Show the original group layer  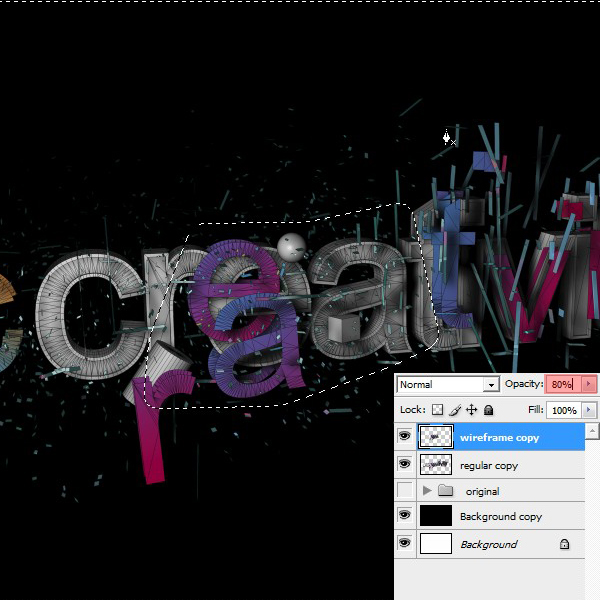[x=405, y=490]
